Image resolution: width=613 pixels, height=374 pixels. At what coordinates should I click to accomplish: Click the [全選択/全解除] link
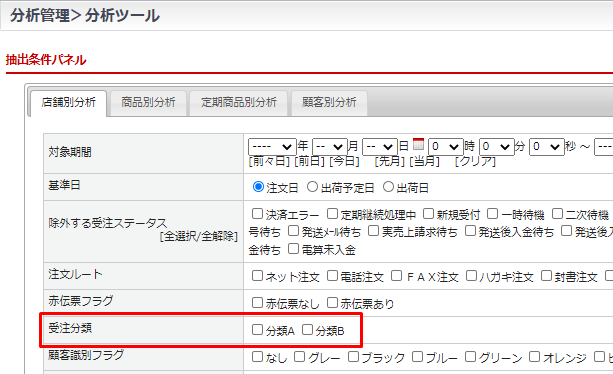click(x=199, y=236)
